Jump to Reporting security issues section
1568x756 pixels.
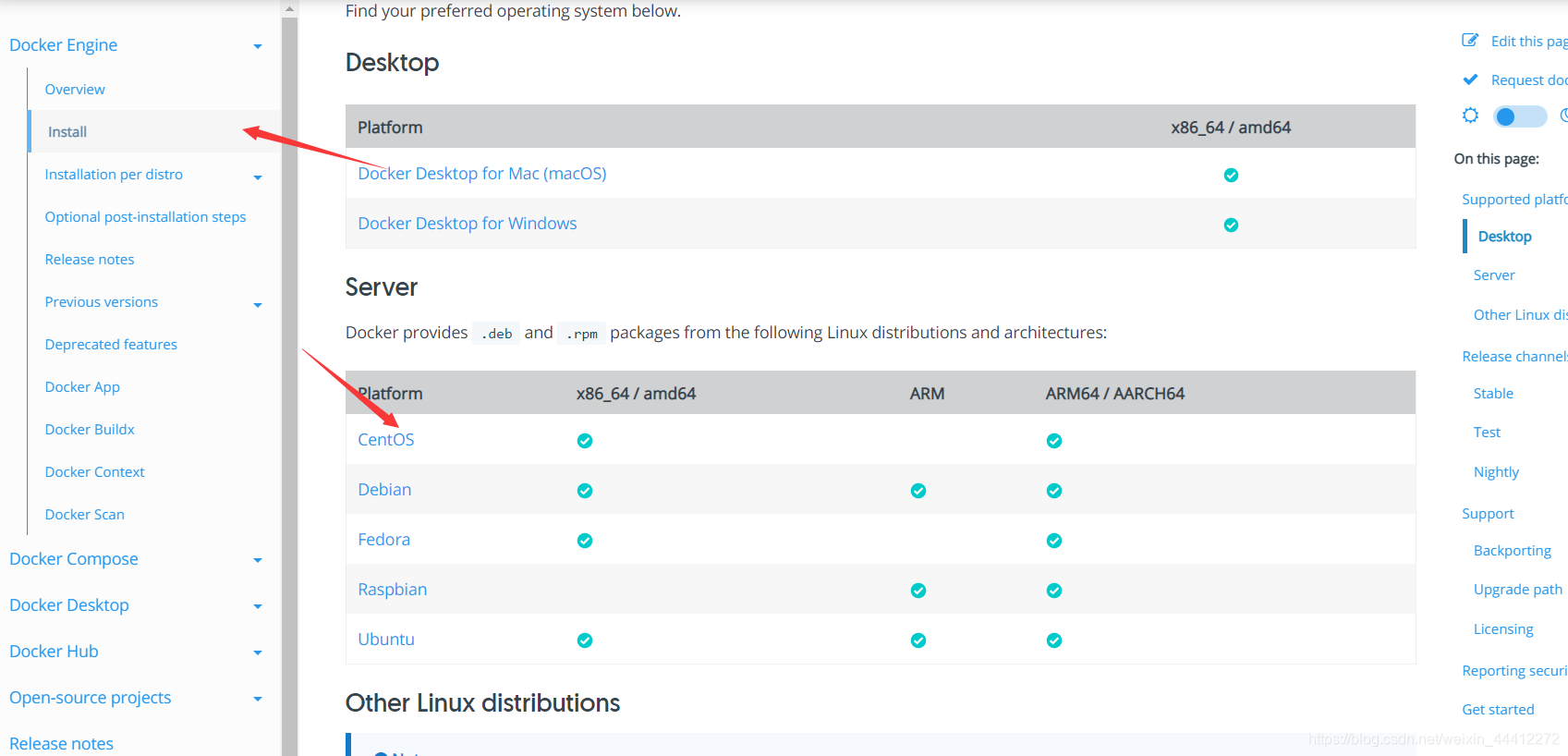(1514, 671)
